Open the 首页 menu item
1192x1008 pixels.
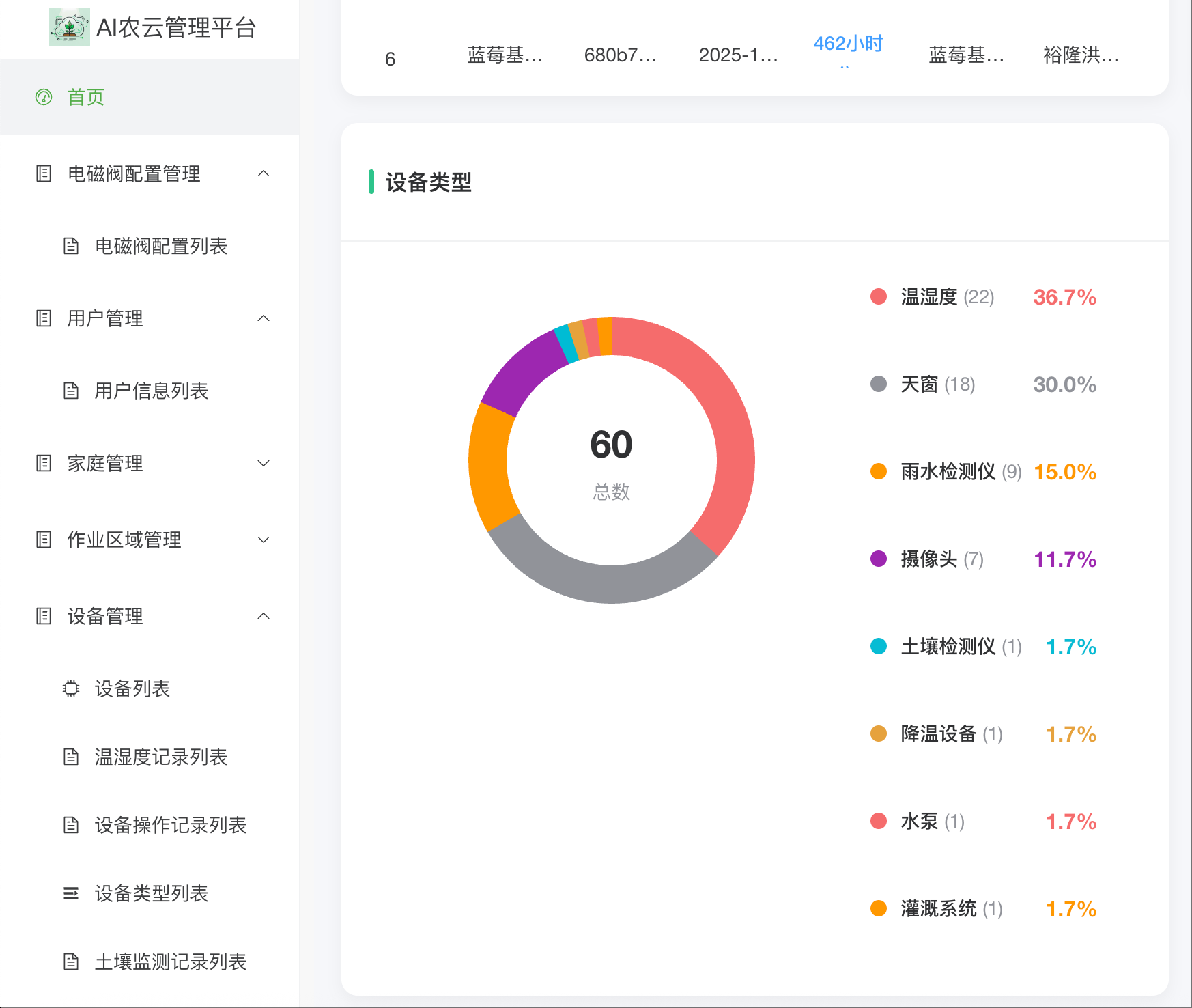[x=85, y=97]
